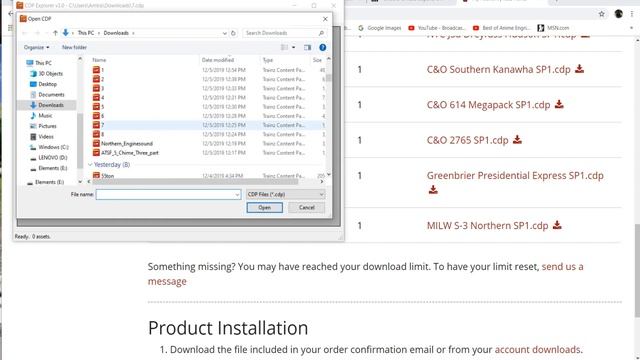Select file 5 in Downloads list

[102, 107]
